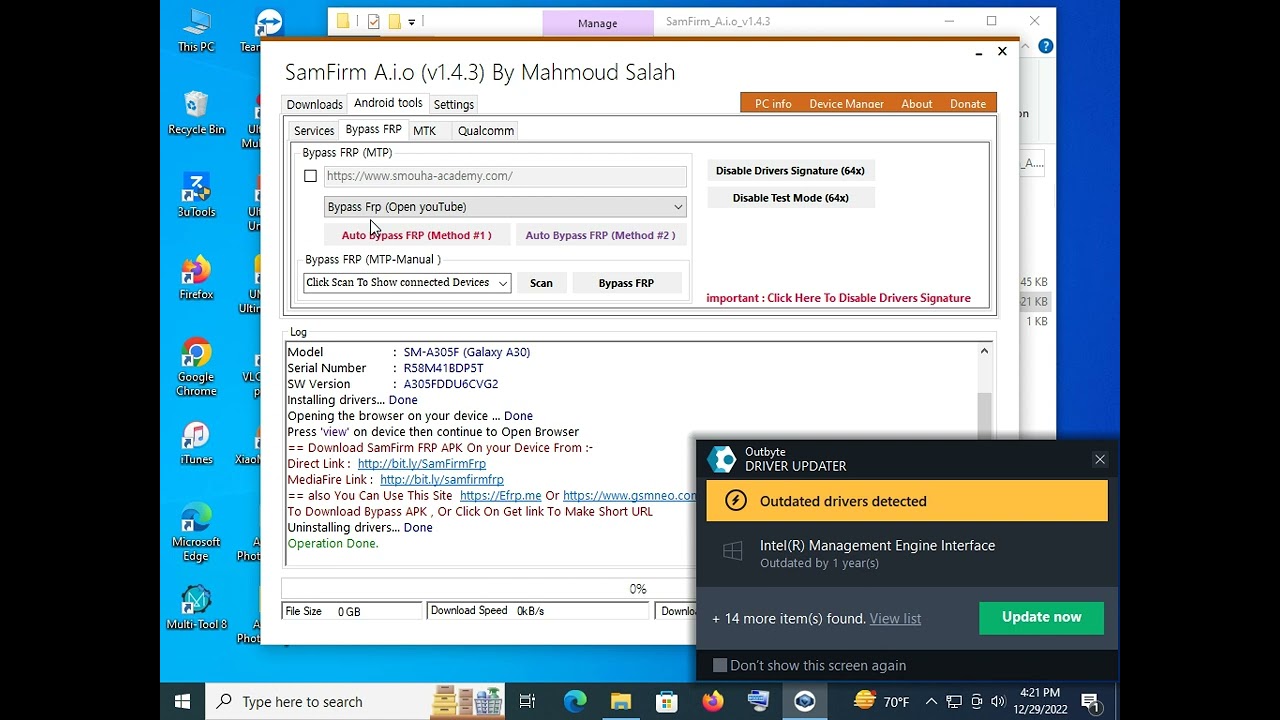Open iTunes desktop shortcut
The height and width of the screenshot is (720, 1280).
click(x=196, y=443)
